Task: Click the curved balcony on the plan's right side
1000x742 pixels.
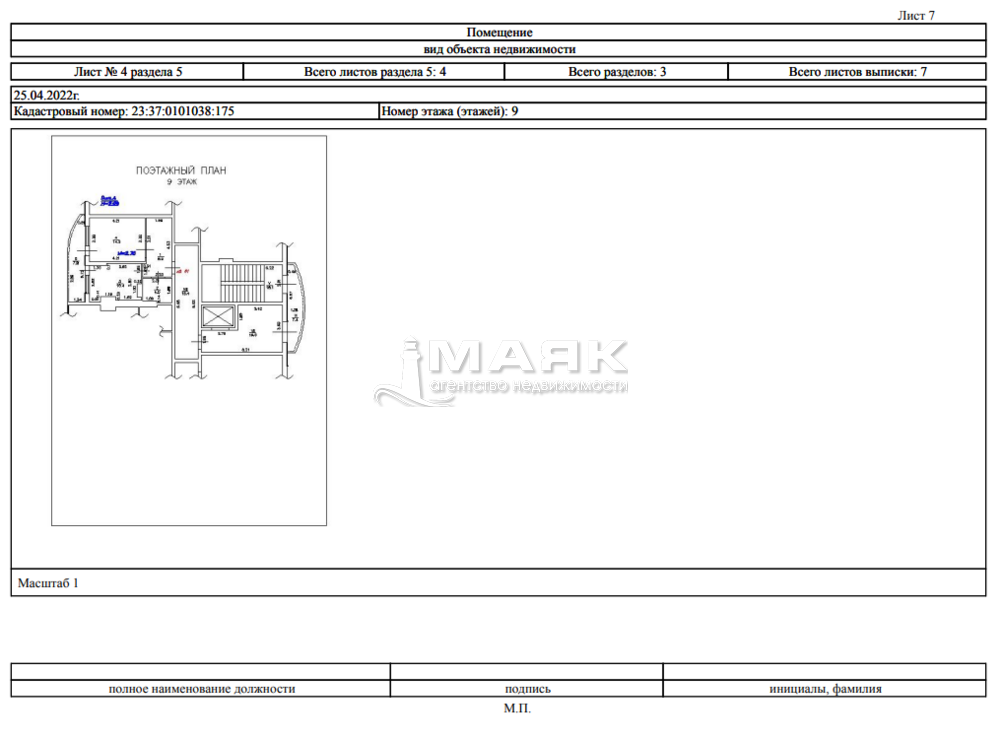Action: (x=295, y=308)
